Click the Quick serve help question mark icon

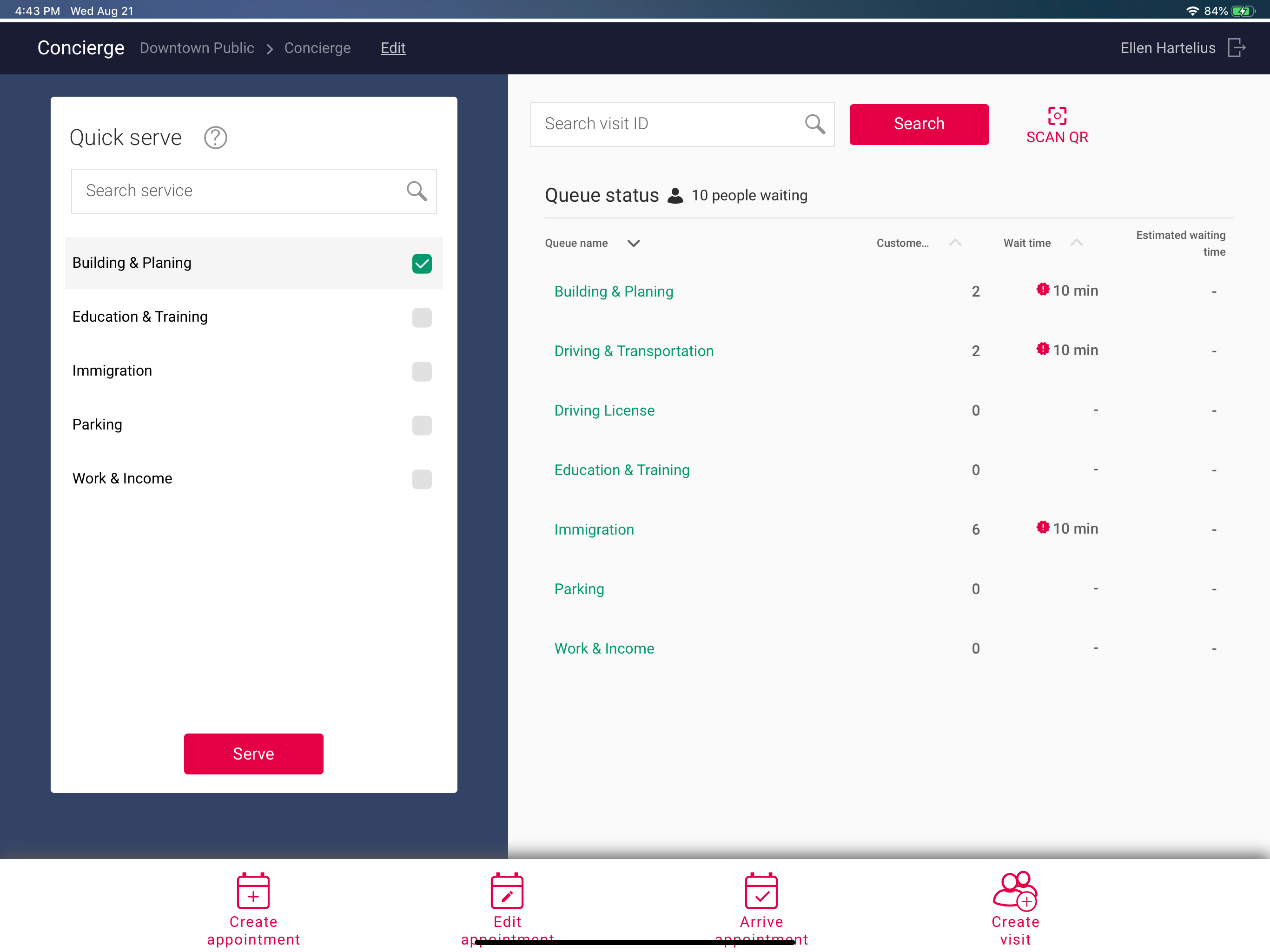tap(215, 138)
